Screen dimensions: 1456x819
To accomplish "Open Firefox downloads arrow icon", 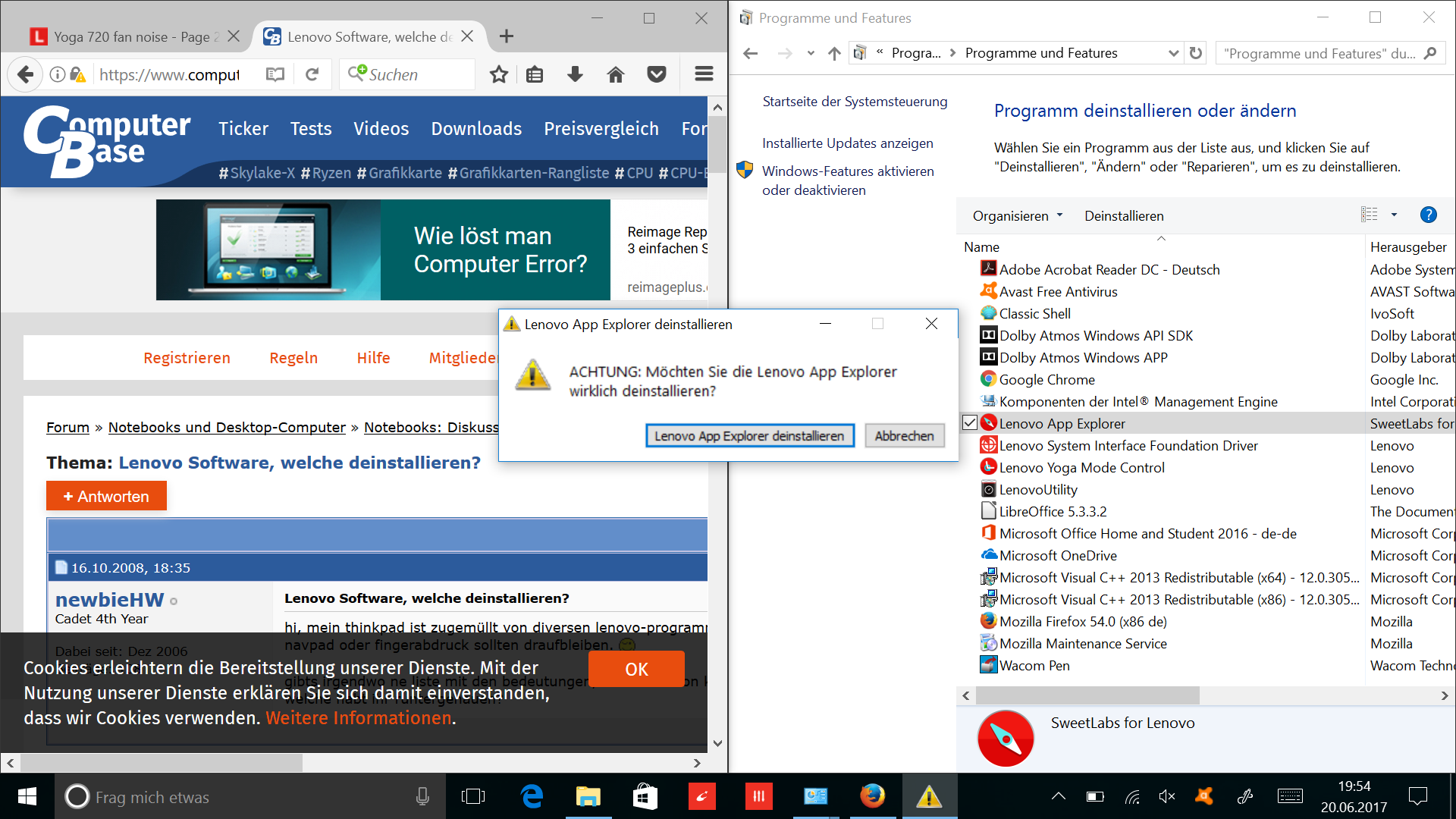I will (575, 74).
